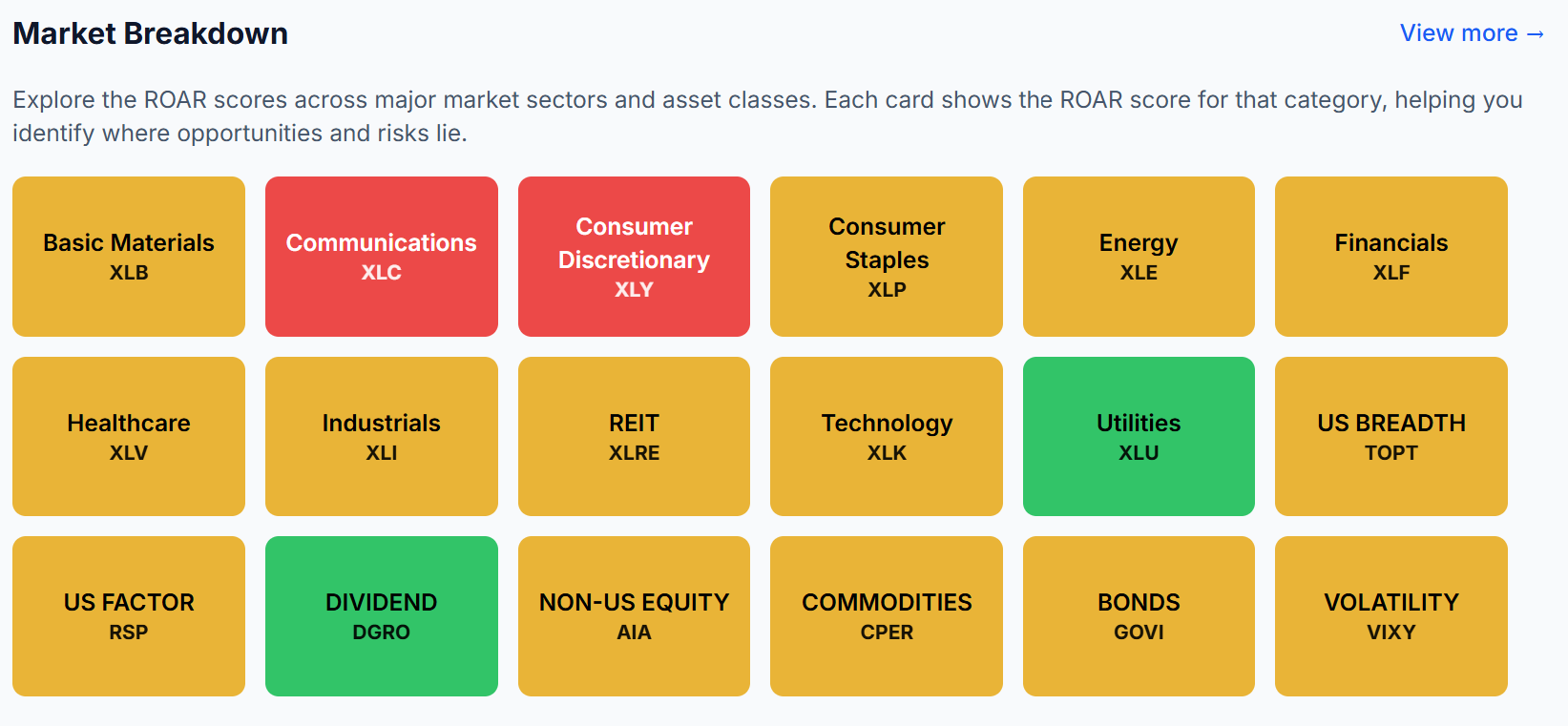The image size is (1568, 726).
Task: Click the VOLATILITY VIXY card
Action: click(x=1391, y=616)
